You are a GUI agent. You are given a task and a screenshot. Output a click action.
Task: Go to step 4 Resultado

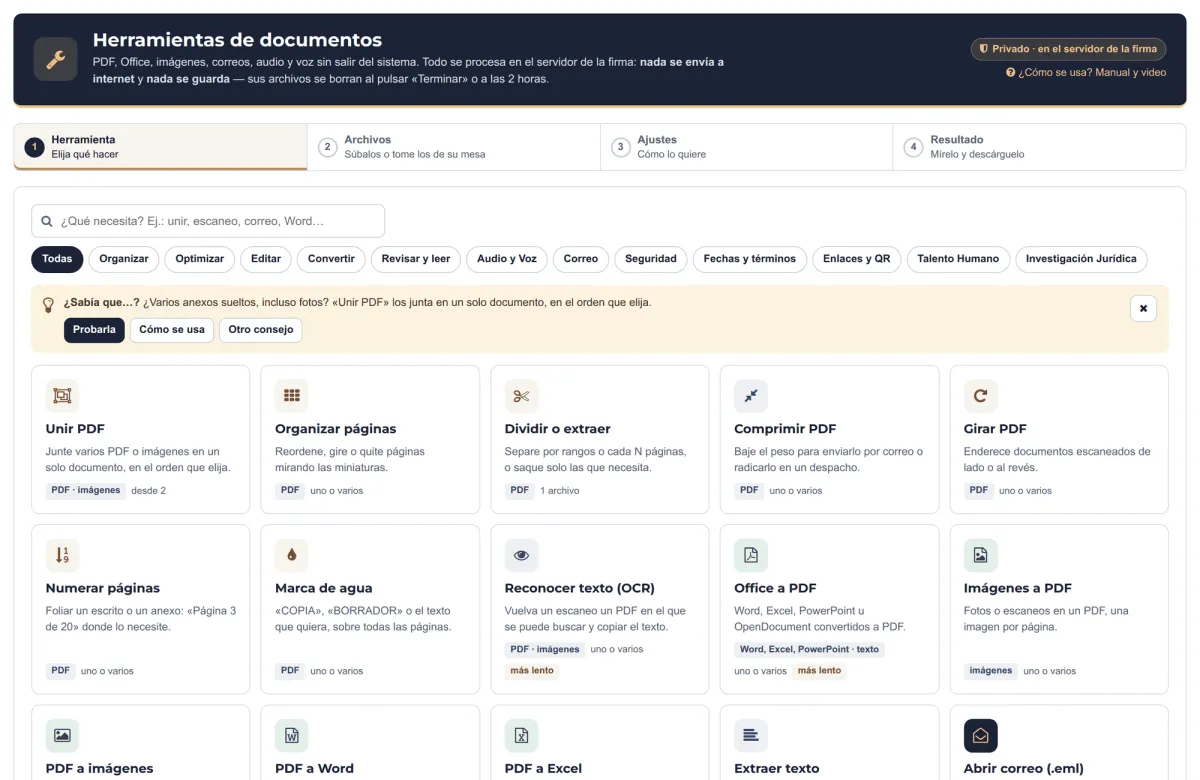[1039, 147]
